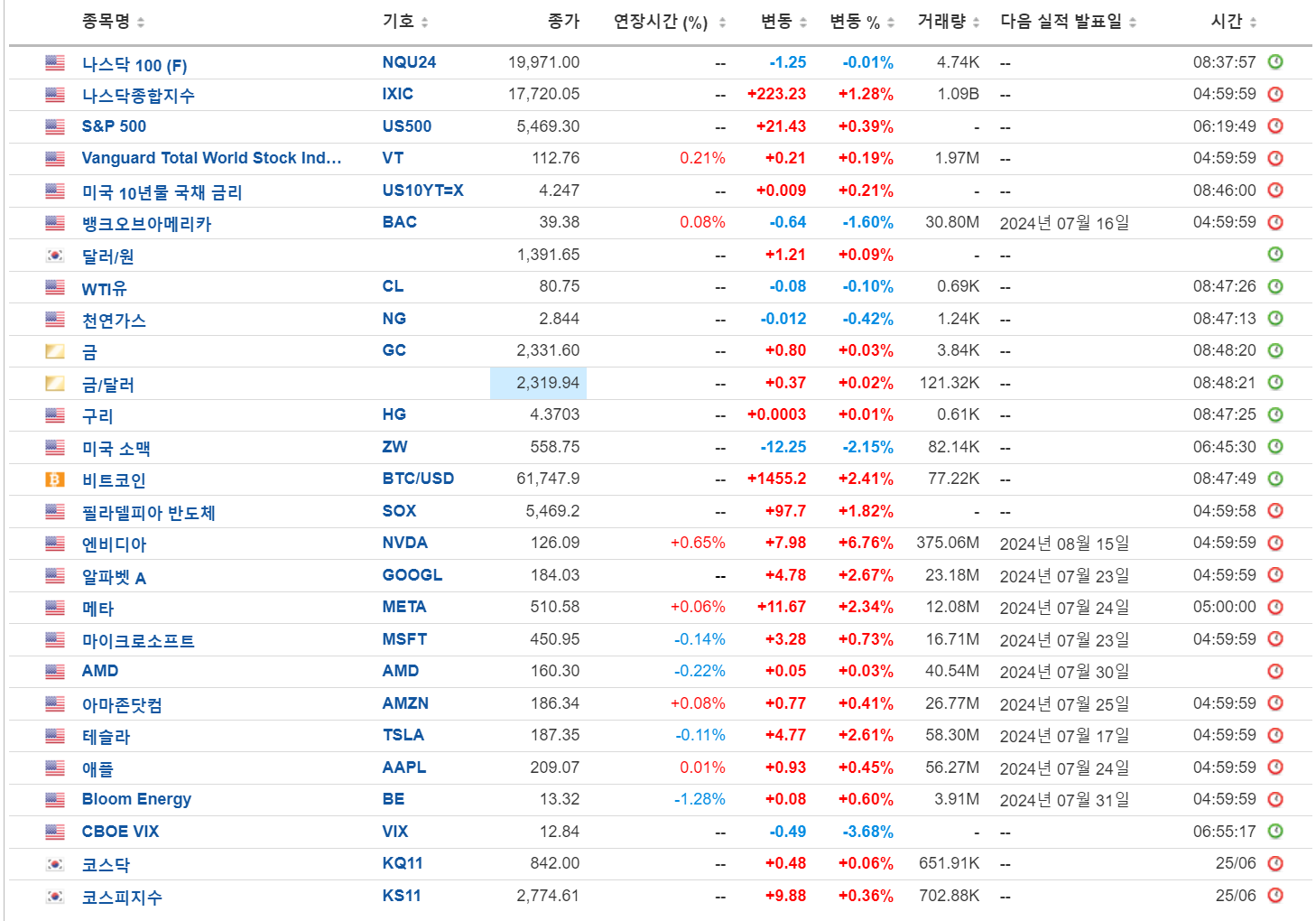Sort table by 거래량 column header
The width and height of the screenshot is (1316, 921).
(949, 22)
